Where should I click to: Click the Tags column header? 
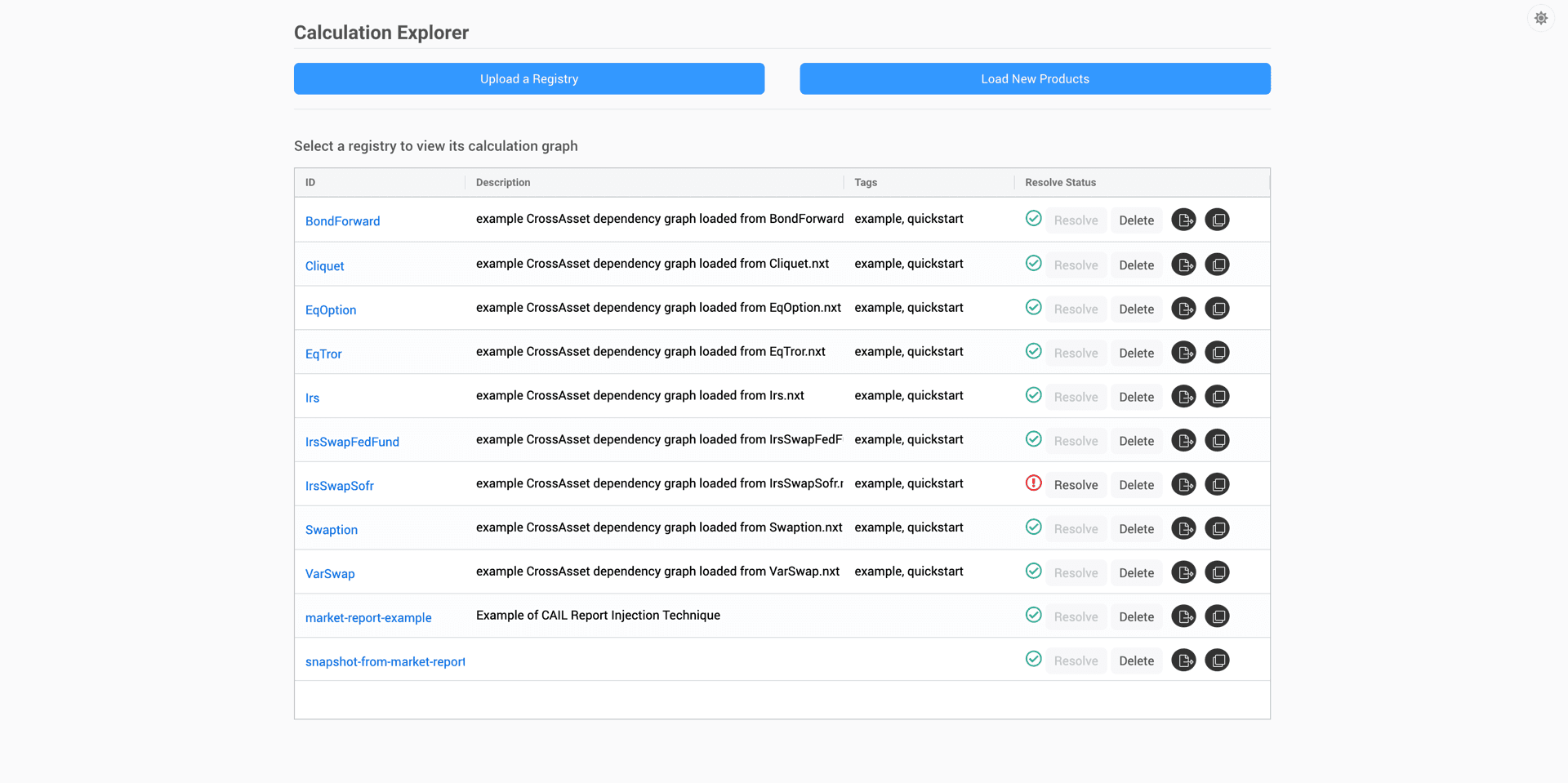point(866,182)
